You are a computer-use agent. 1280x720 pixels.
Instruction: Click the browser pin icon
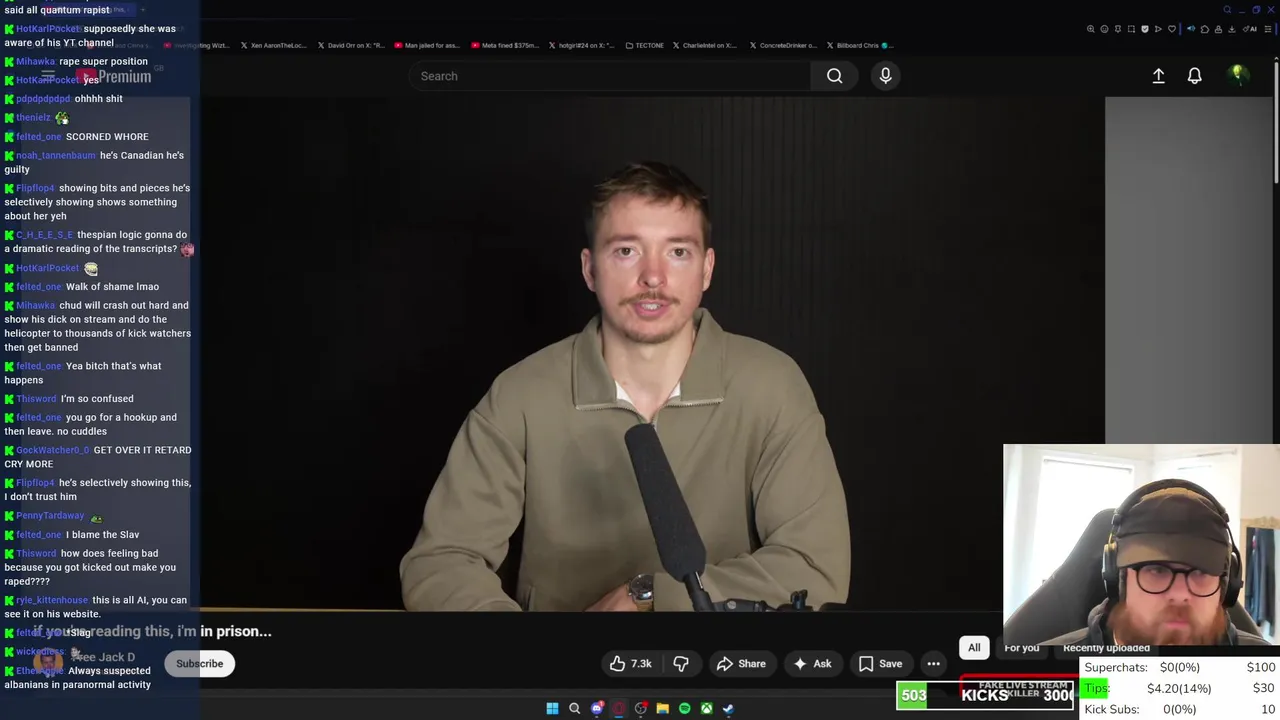pos(1118,29)
